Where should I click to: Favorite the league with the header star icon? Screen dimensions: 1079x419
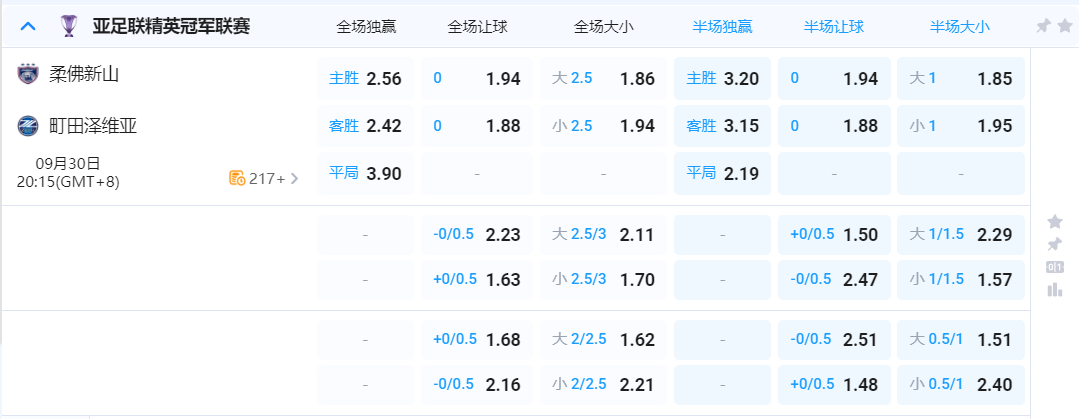click(1064, 26)
